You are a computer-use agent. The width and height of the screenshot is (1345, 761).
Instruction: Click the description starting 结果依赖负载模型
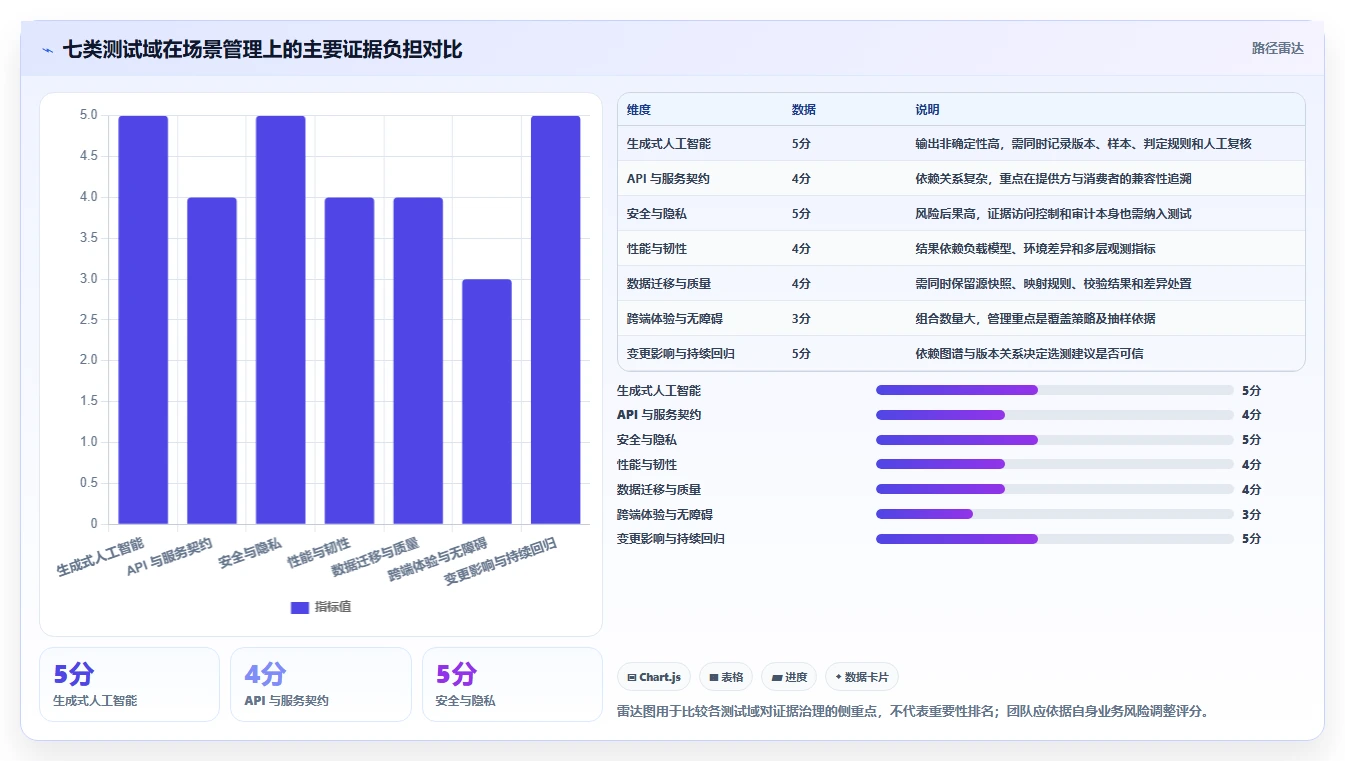[x=1035, y=249]
